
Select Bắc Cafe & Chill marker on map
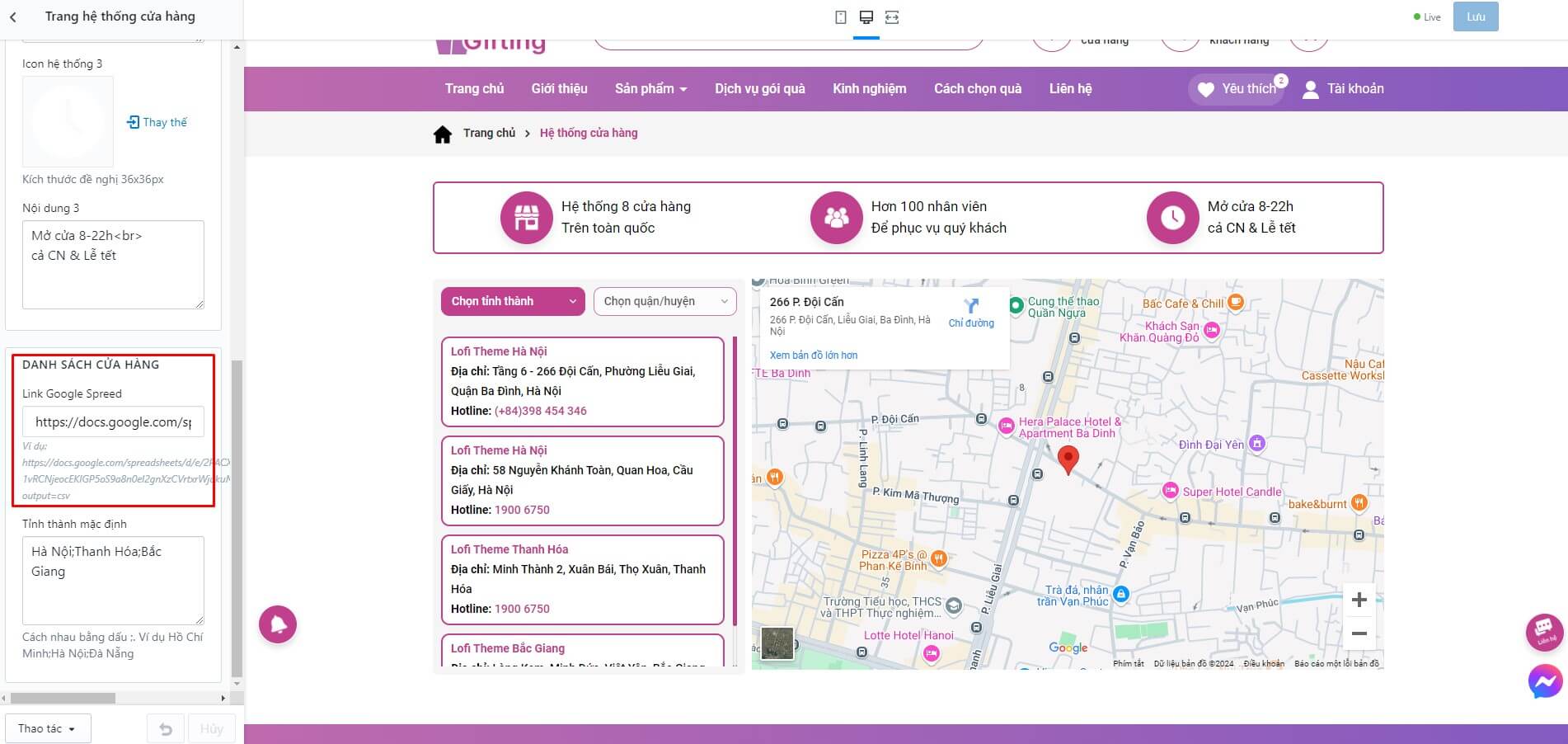(x=1235, y=303)
